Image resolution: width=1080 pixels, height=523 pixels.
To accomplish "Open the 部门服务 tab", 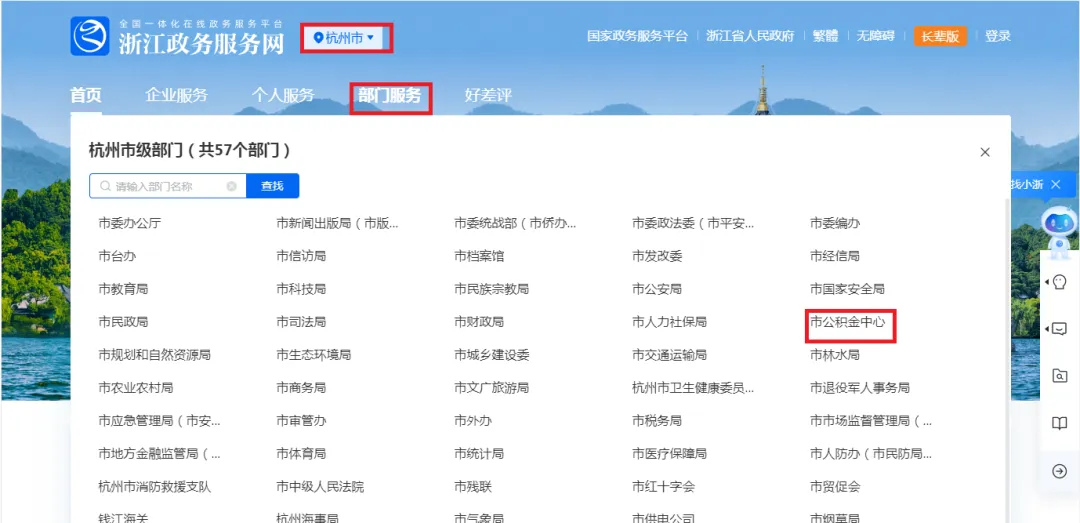I will pos(389,95).
